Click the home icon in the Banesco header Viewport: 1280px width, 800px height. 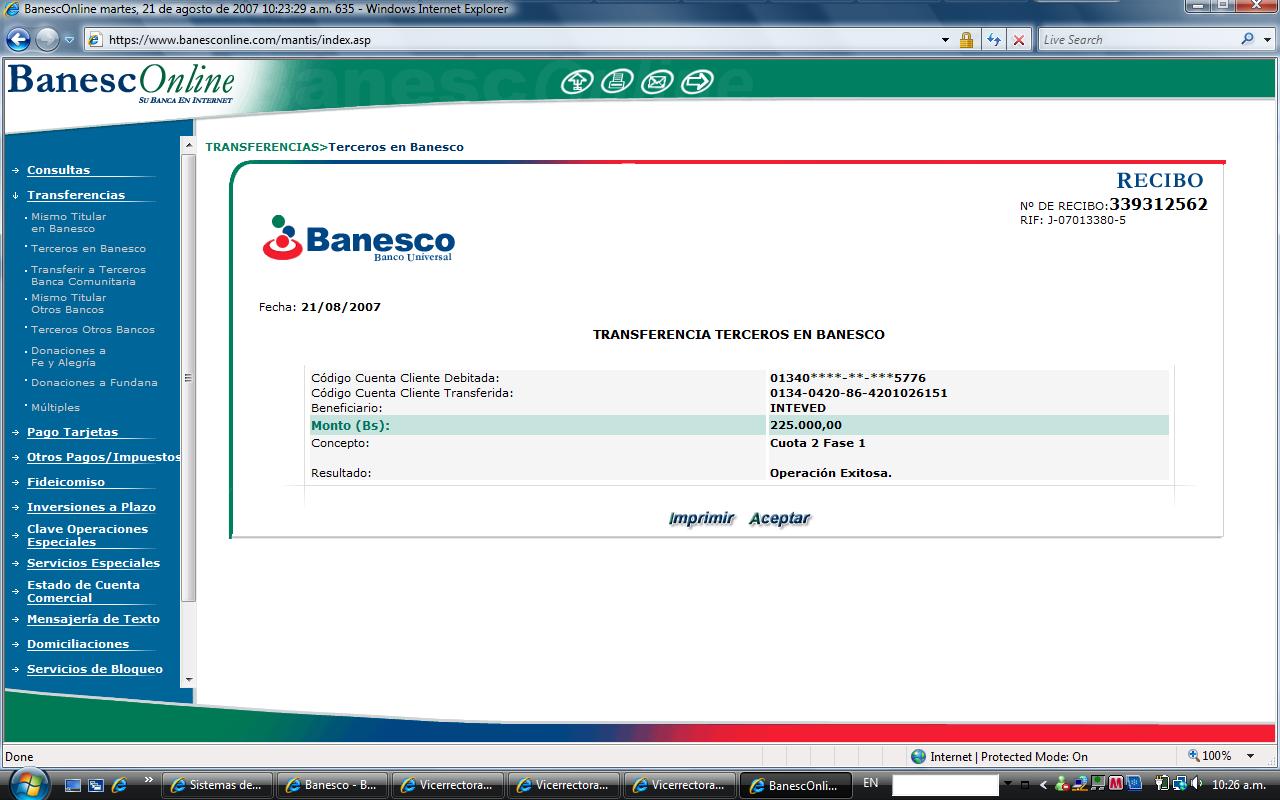coord(577,82)
